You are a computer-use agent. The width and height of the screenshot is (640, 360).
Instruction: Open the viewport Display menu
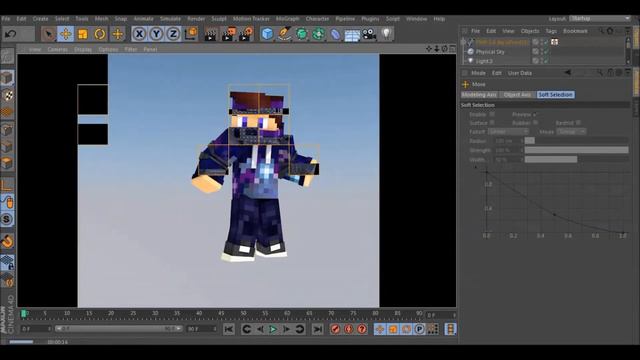(83, 49)
